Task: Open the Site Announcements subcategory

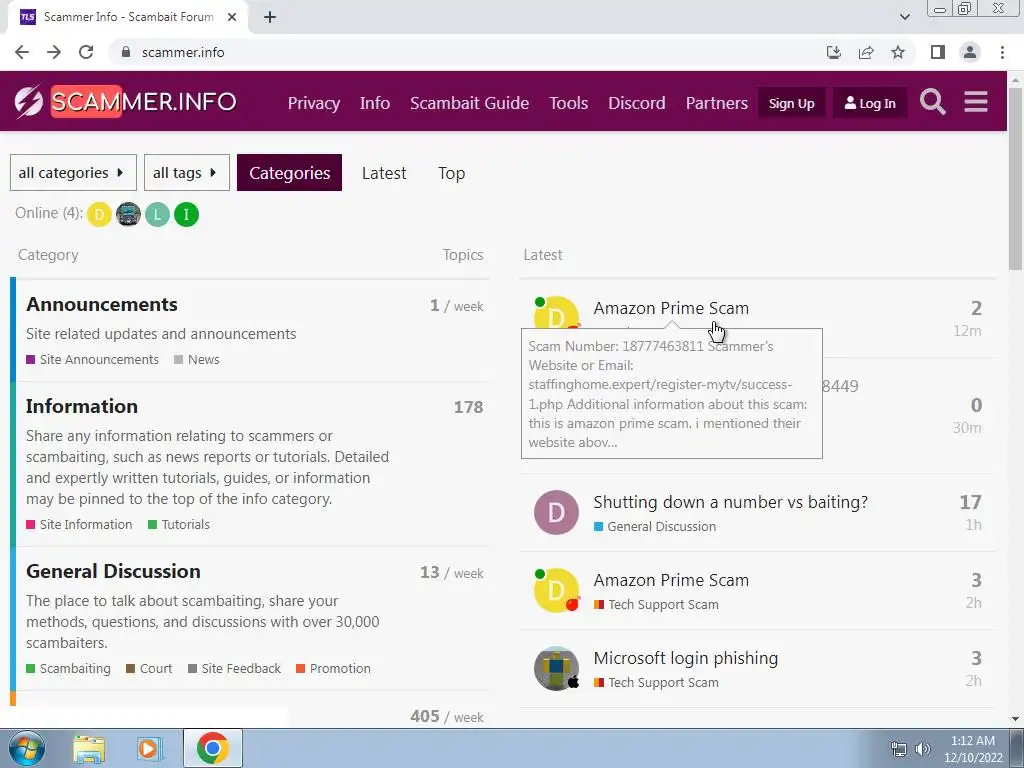Action: (92, 360)
